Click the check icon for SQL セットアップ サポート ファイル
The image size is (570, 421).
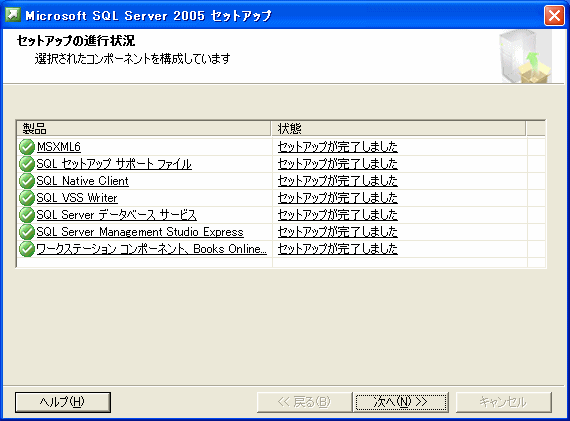27,164
